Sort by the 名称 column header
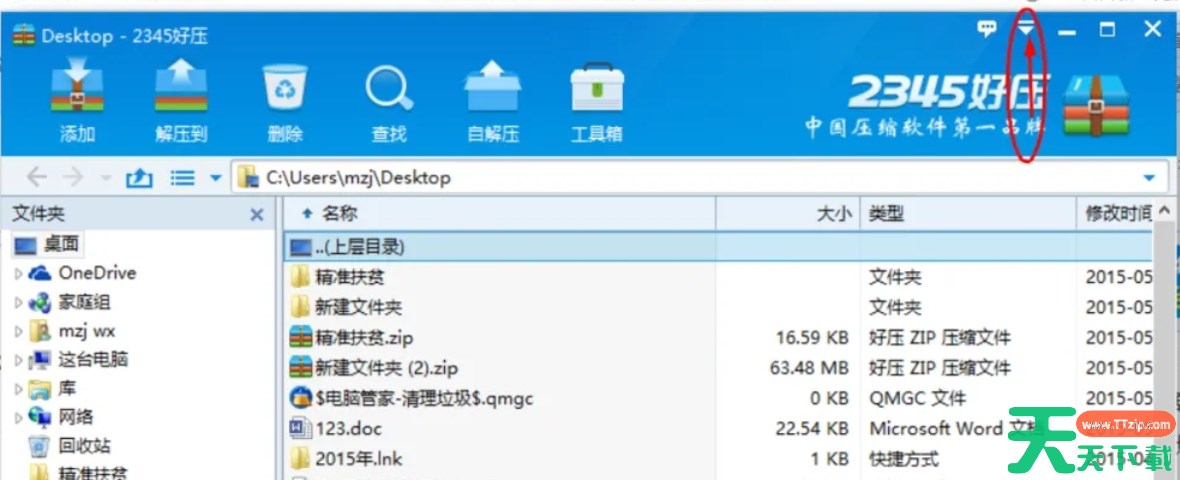1180x480 pixels. point(500,214)
